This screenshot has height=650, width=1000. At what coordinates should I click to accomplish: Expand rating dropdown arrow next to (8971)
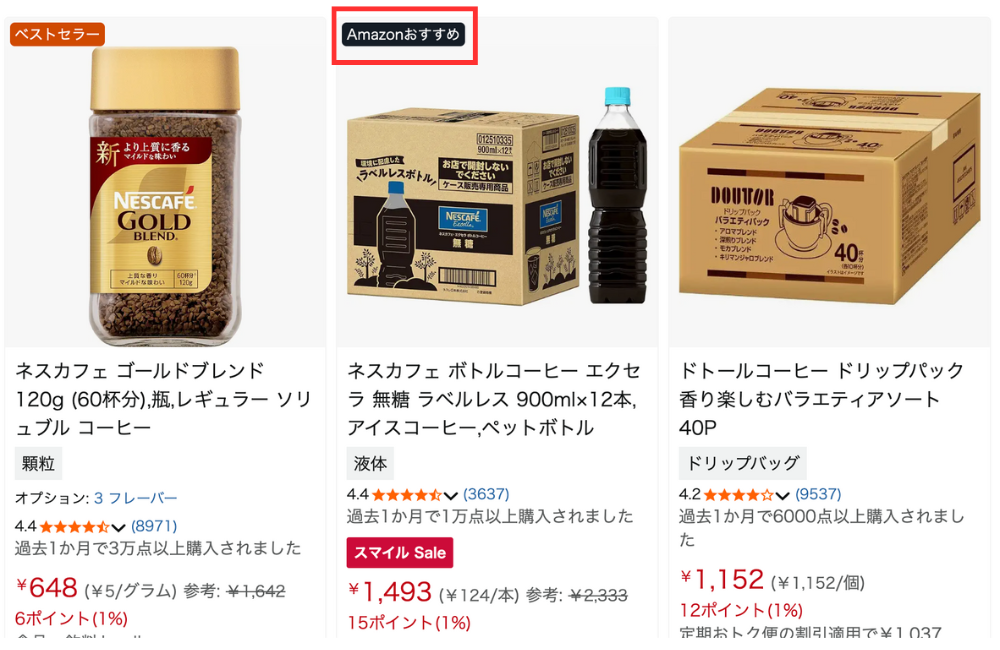(118, 528)
